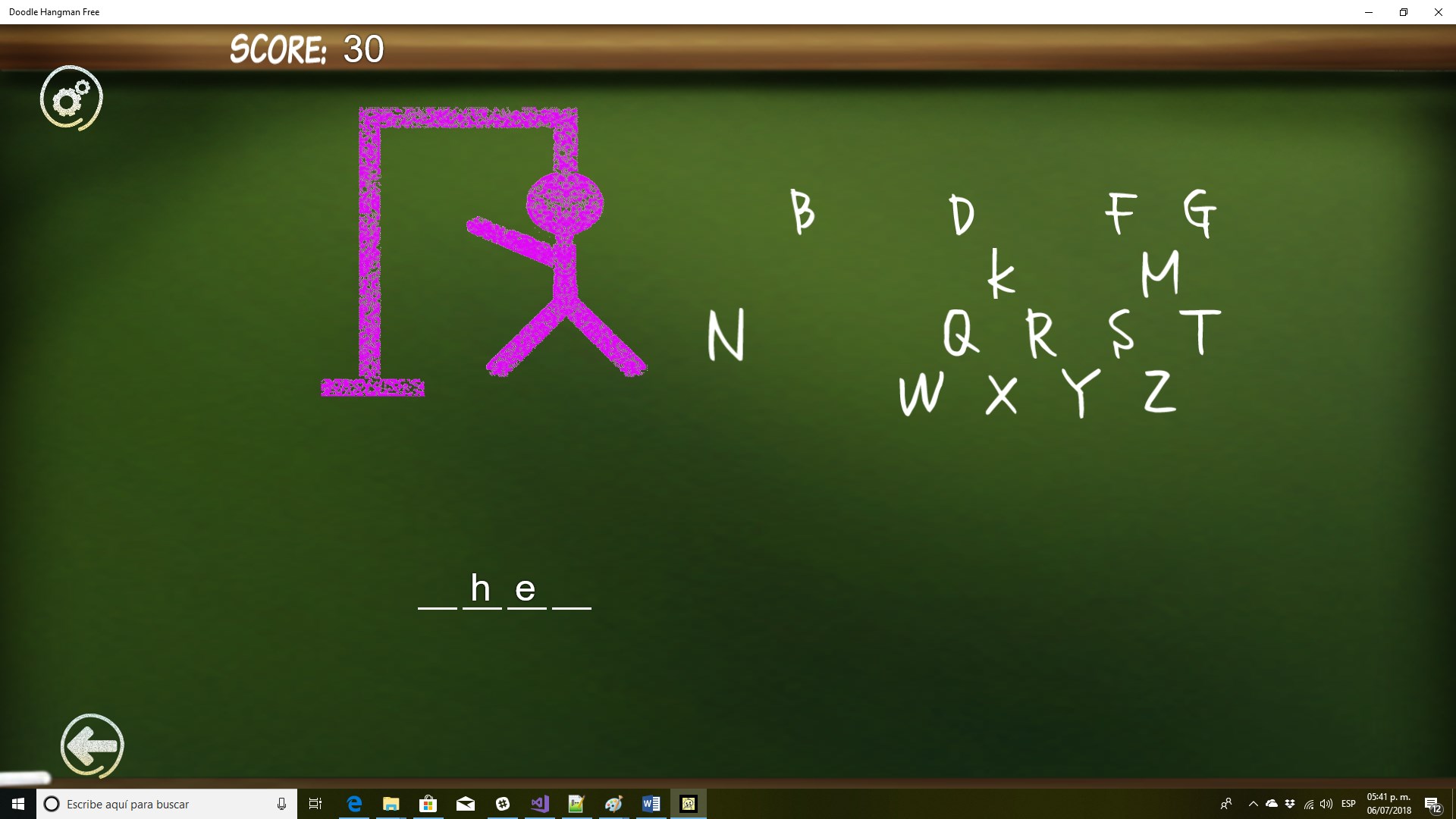Guess the letter Q

click(960, 333)
